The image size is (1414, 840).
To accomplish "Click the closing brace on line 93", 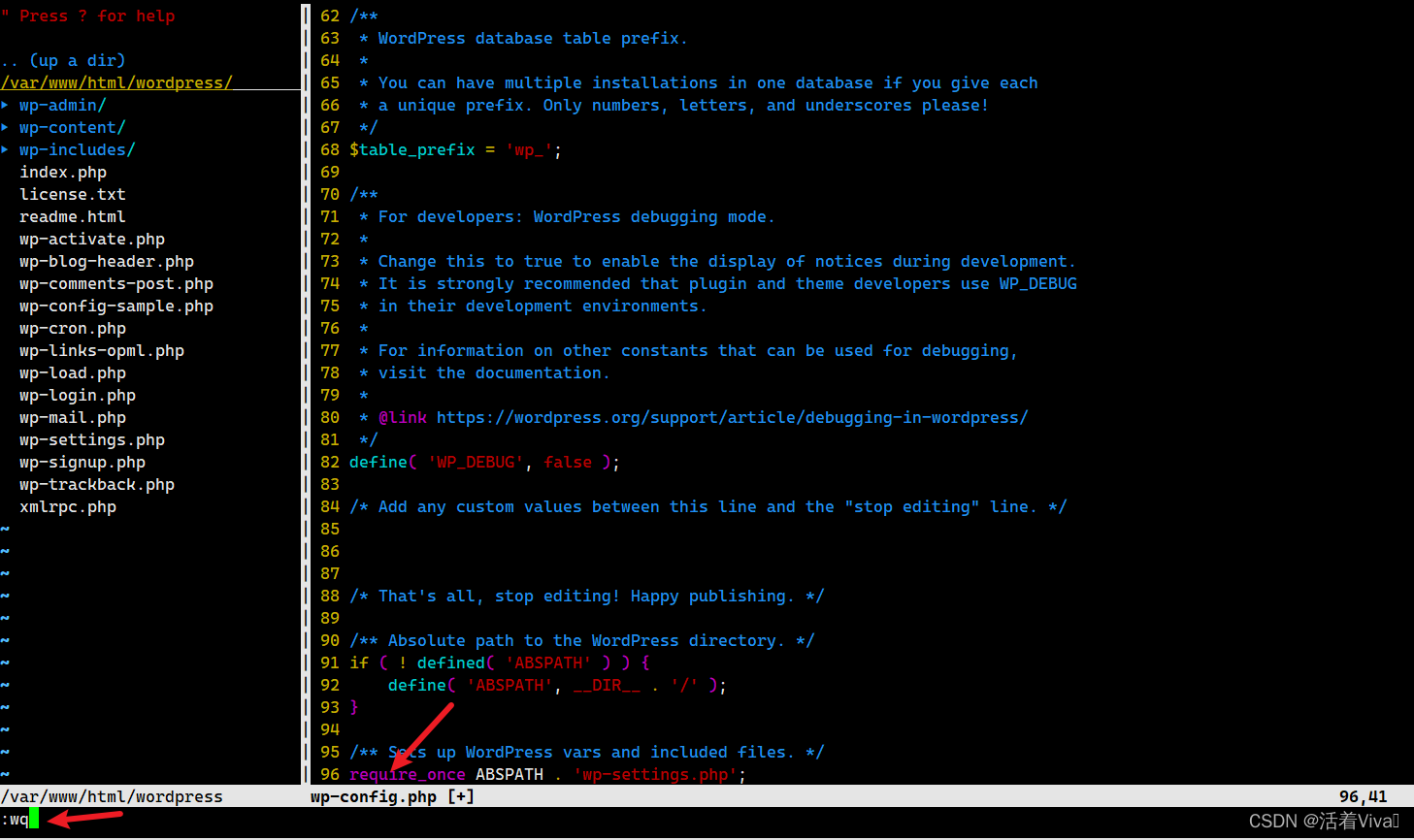I will [x=354, y=707].
